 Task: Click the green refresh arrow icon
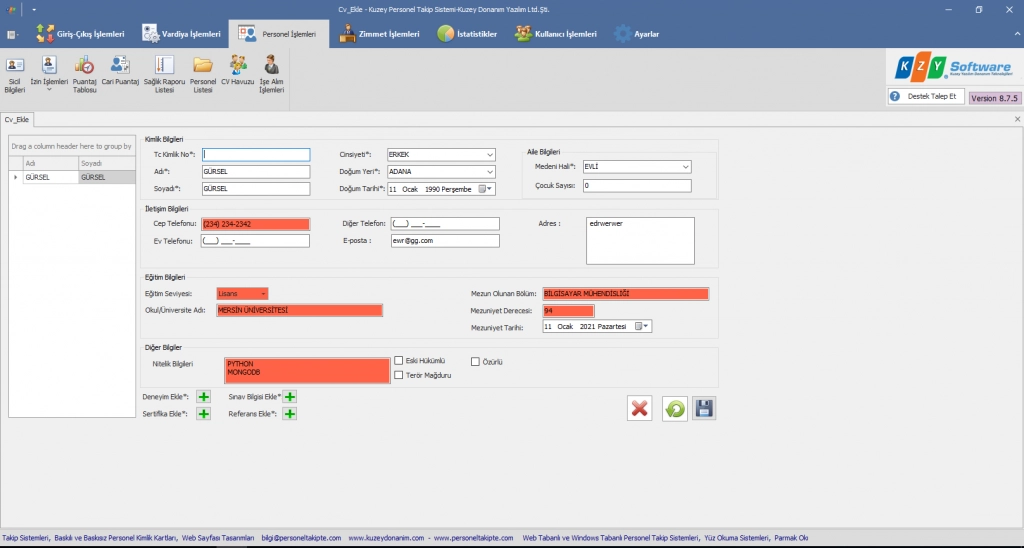pos(674,408)
